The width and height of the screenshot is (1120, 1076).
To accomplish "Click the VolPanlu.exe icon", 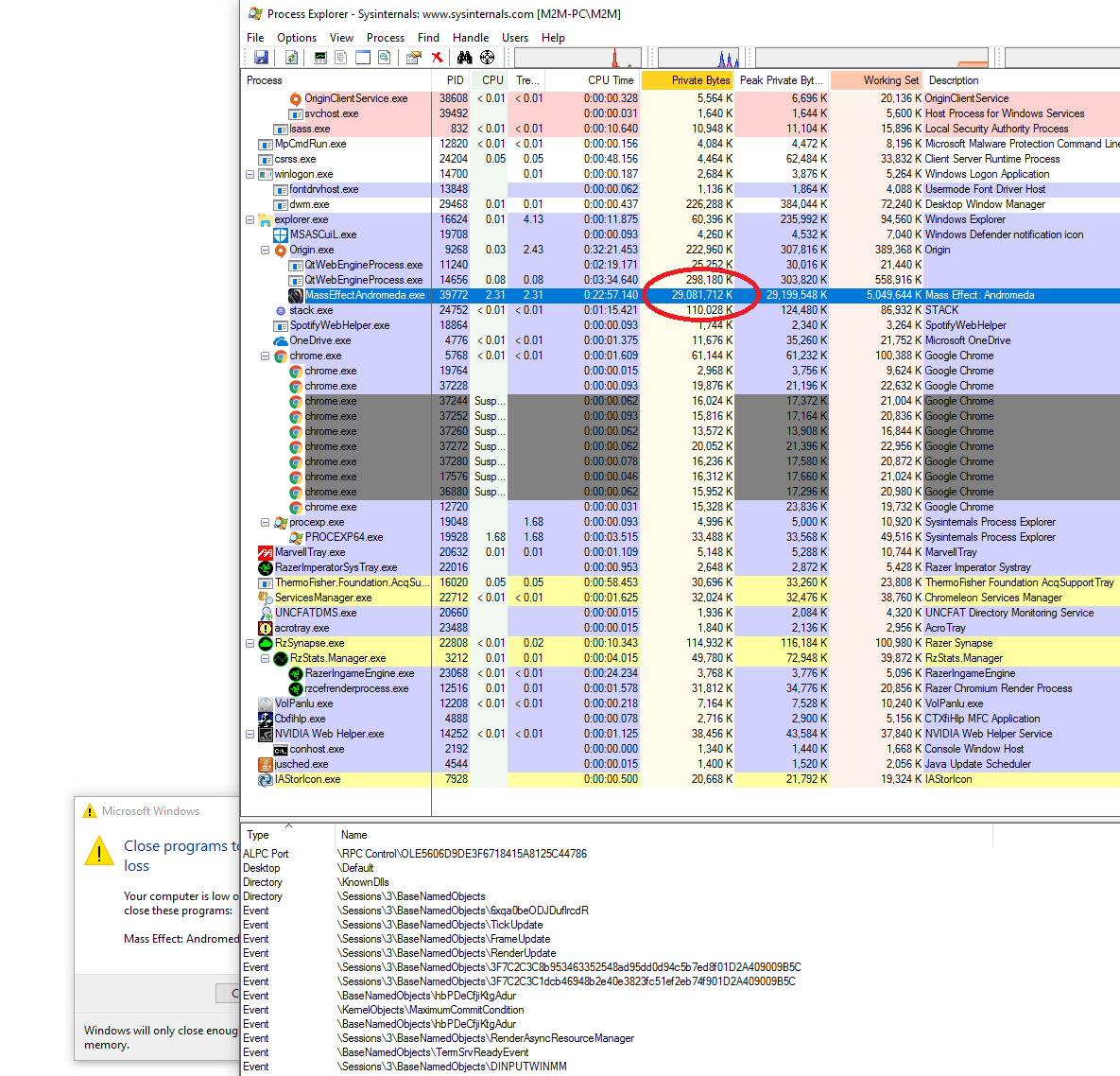I will (x=266, y=703).
